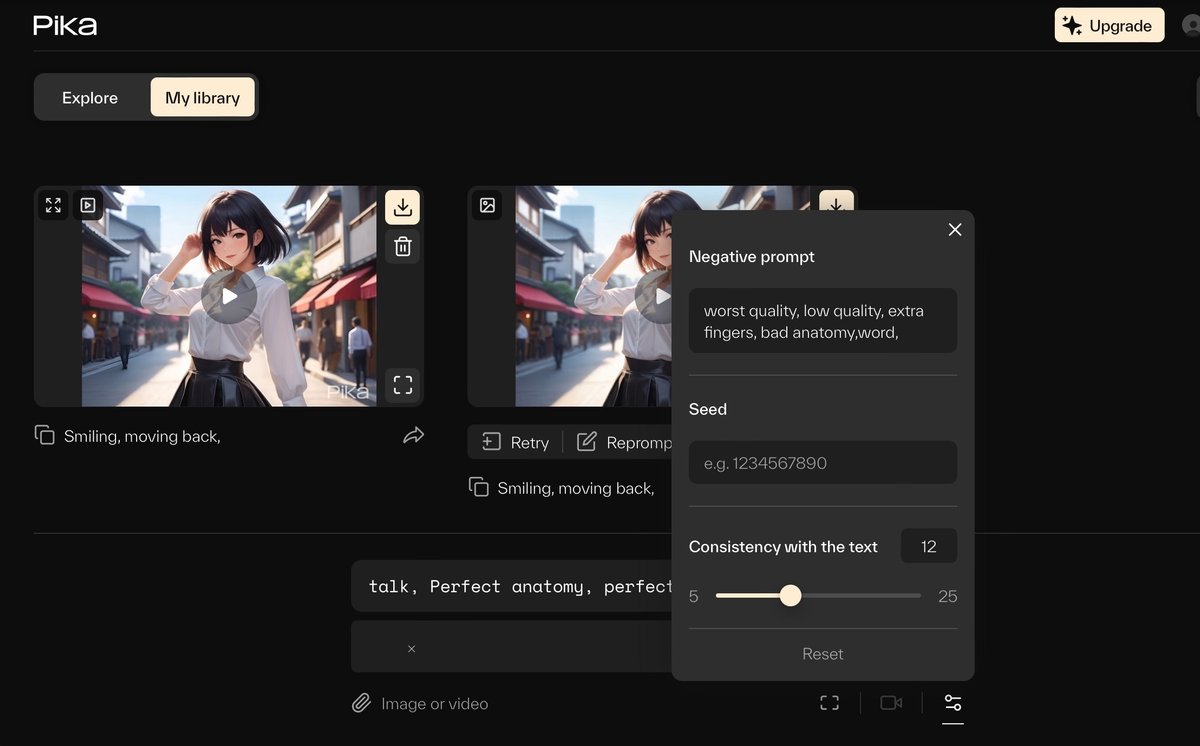
Task: Open the Explore tab
Action: (89, 98)
